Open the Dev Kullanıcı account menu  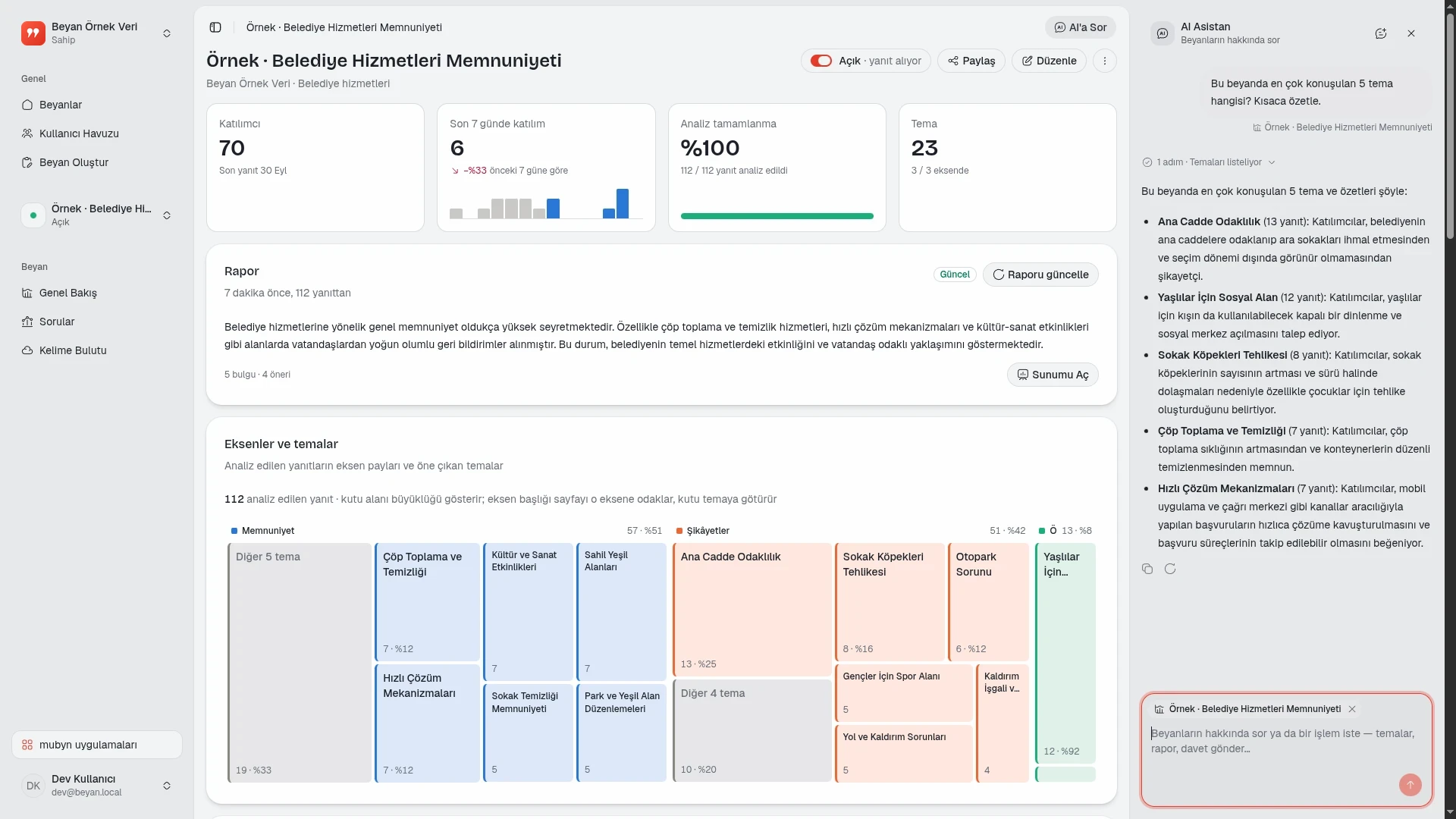[97, 785]
